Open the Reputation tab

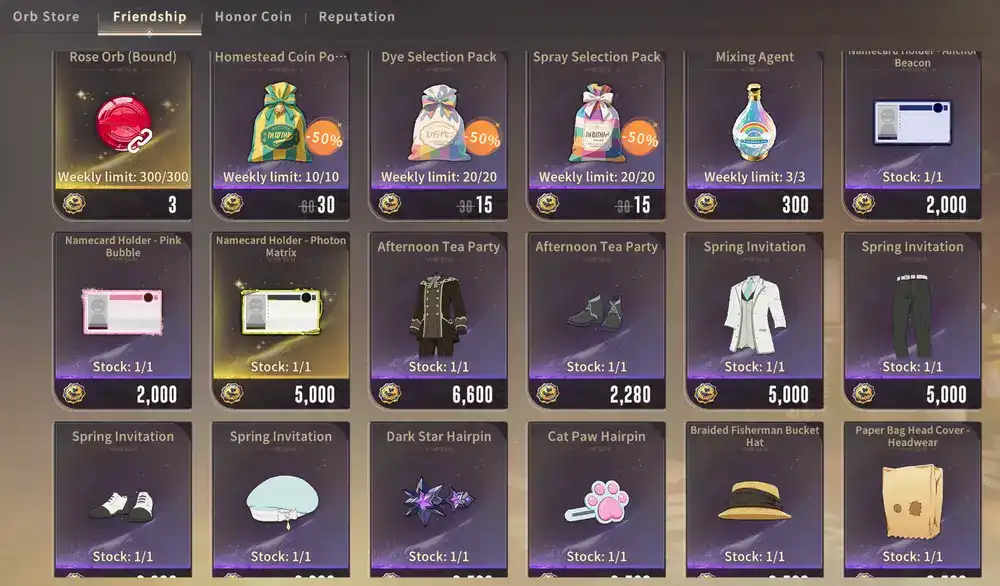(357, 17)
